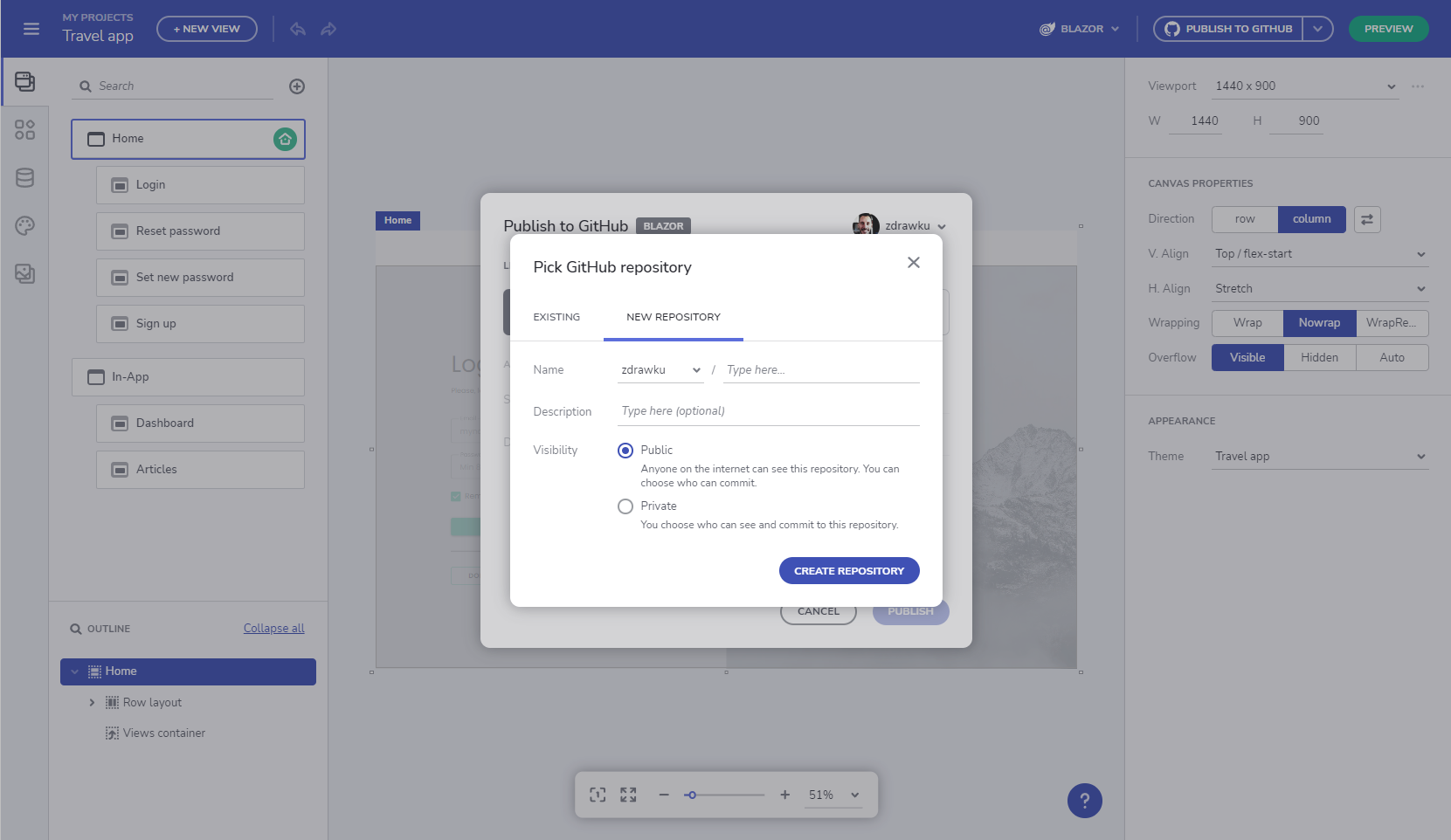Select the Set new password view
1451x840 pixels.
200,278
